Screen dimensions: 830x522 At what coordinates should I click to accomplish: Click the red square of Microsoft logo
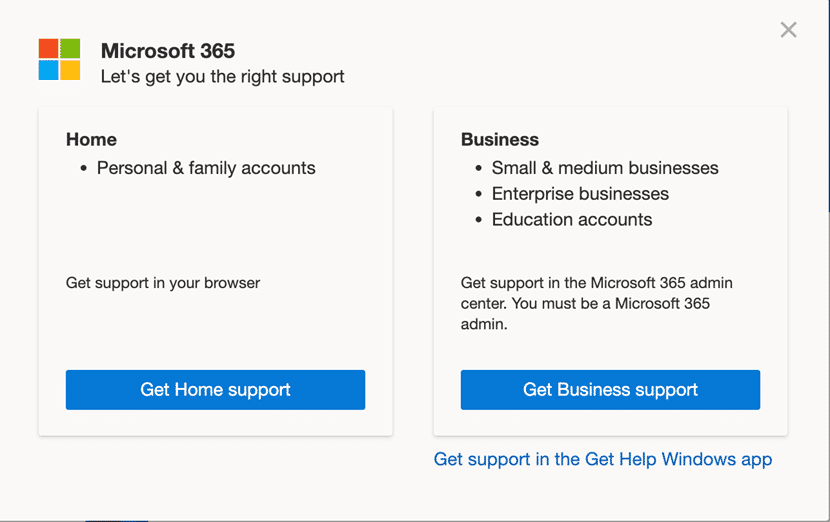[x=48, y=48]
